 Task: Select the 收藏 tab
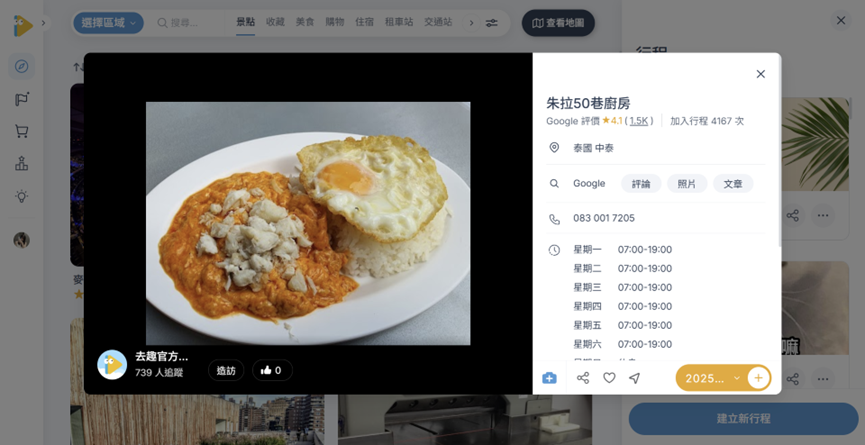[x=275, y=22]
